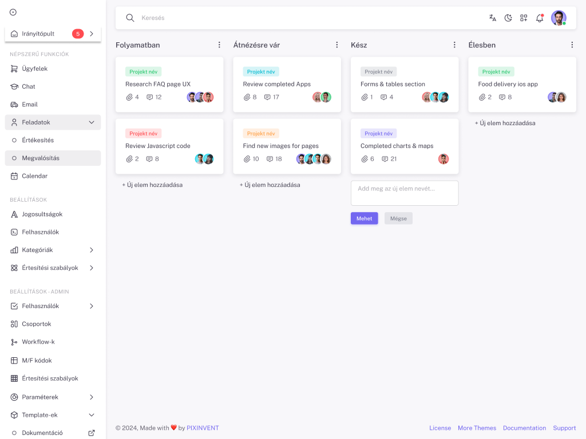Click the Workflow-k branch icon
The image size is (586, 439).
pyautogui.click(x=14, y=342)
